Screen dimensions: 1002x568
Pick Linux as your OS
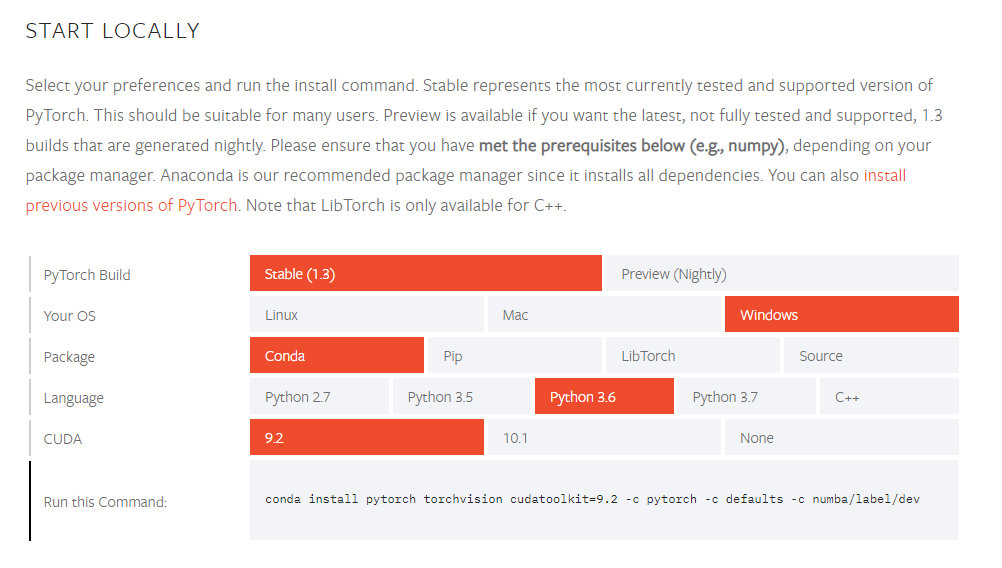tap(367, 314)
